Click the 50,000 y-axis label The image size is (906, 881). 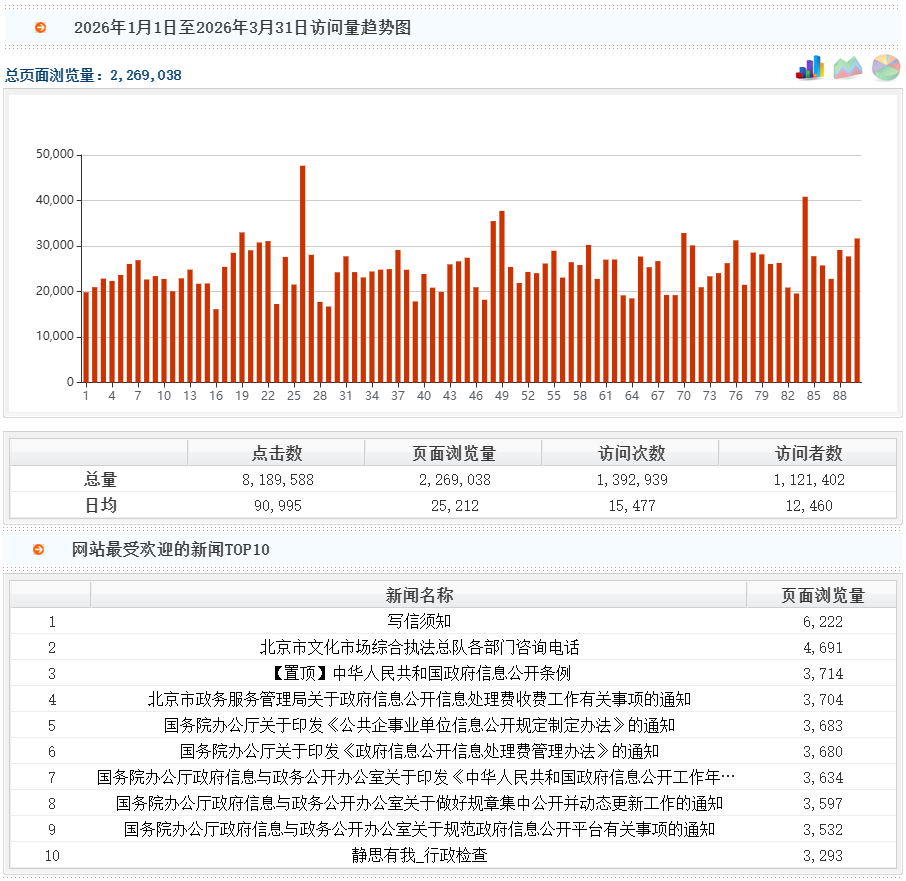[55, 154]
